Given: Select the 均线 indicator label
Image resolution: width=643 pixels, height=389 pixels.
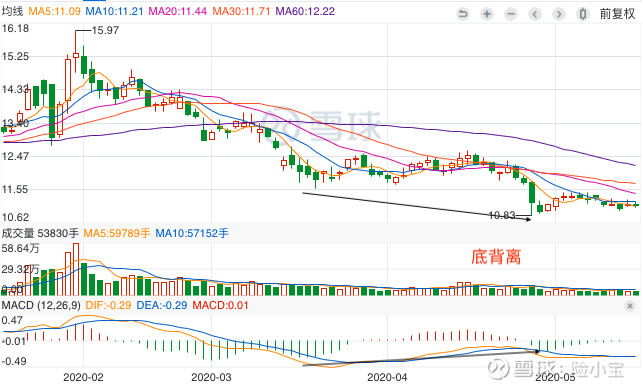Looking at the screenshot, I should point(12,11).
